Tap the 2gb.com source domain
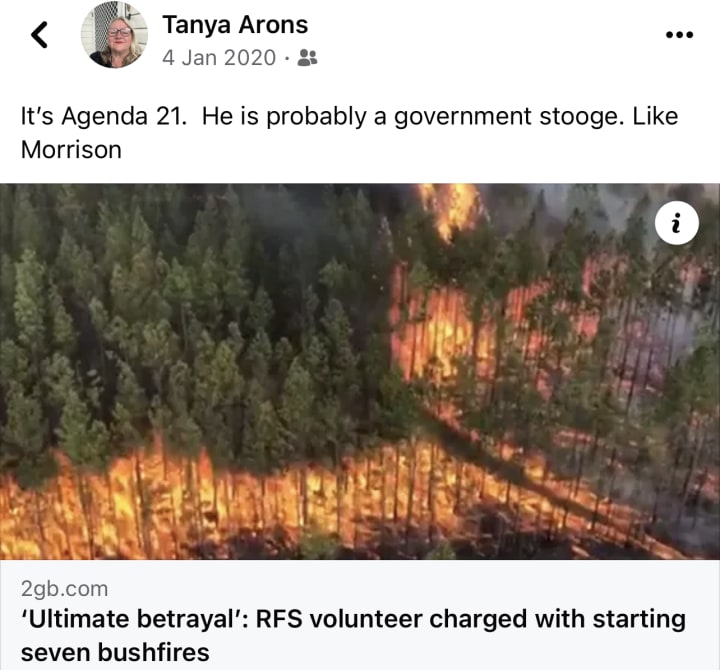This screenshot has height=670, width=720. point(64,588)
